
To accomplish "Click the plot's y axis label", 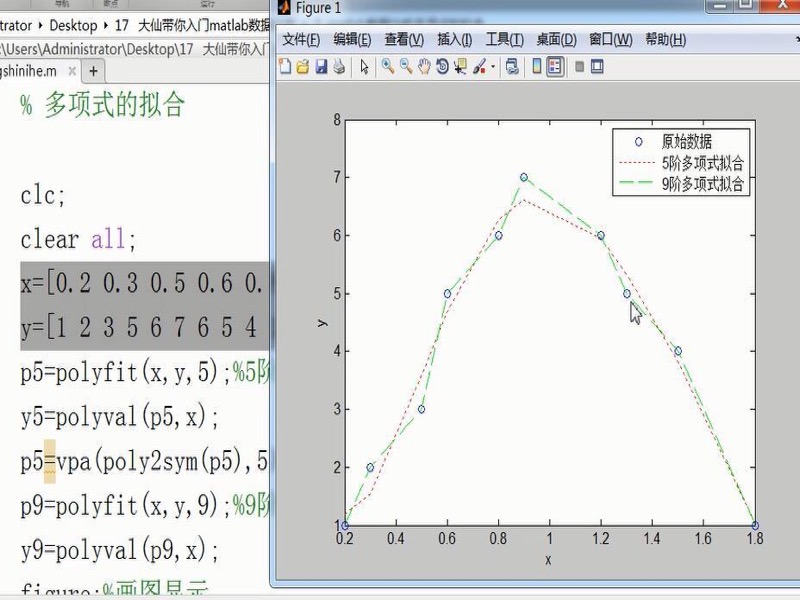I will point(321,322).
